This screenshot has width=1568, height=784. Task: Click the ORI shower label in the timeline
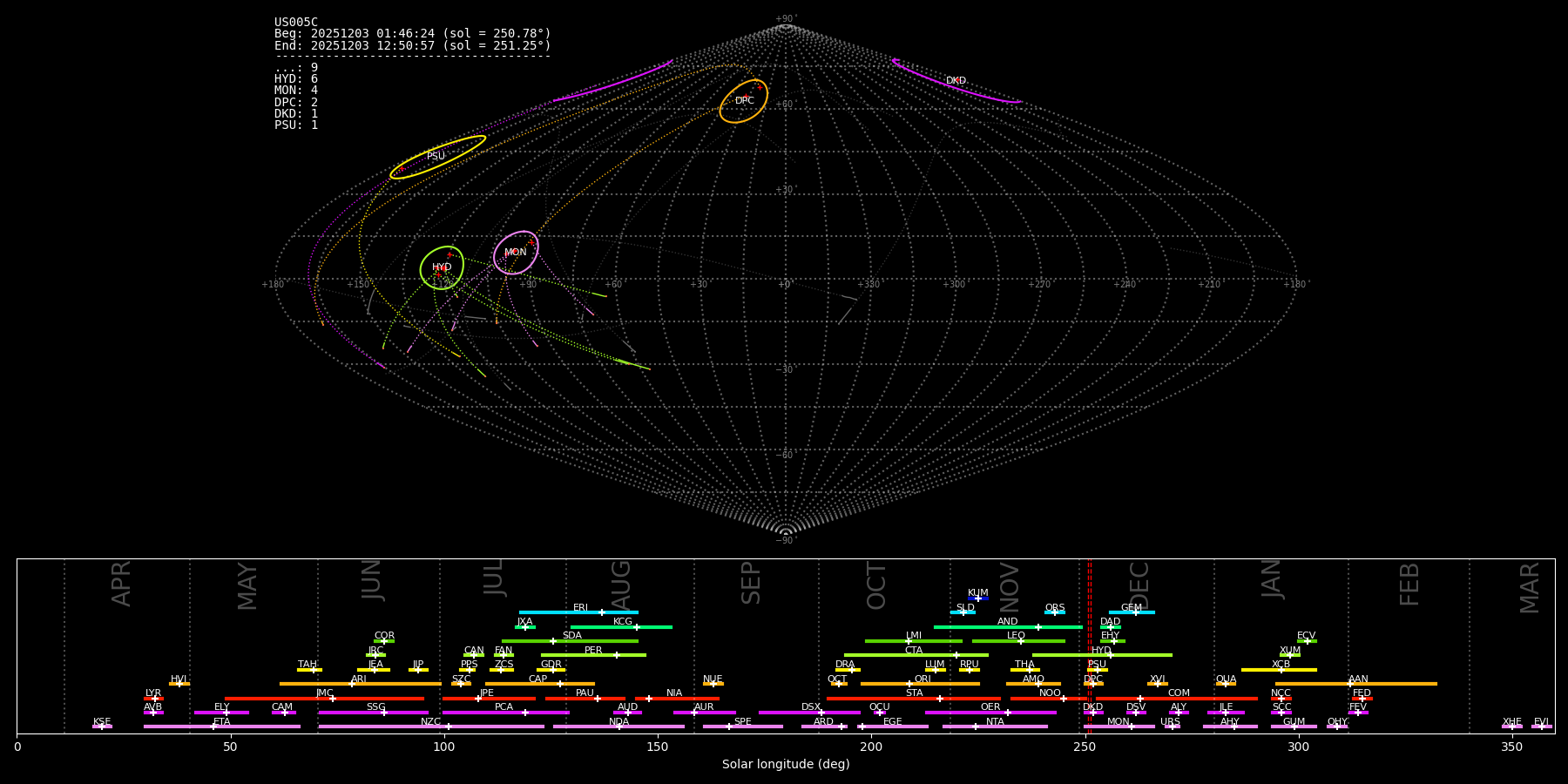[923, 679]
